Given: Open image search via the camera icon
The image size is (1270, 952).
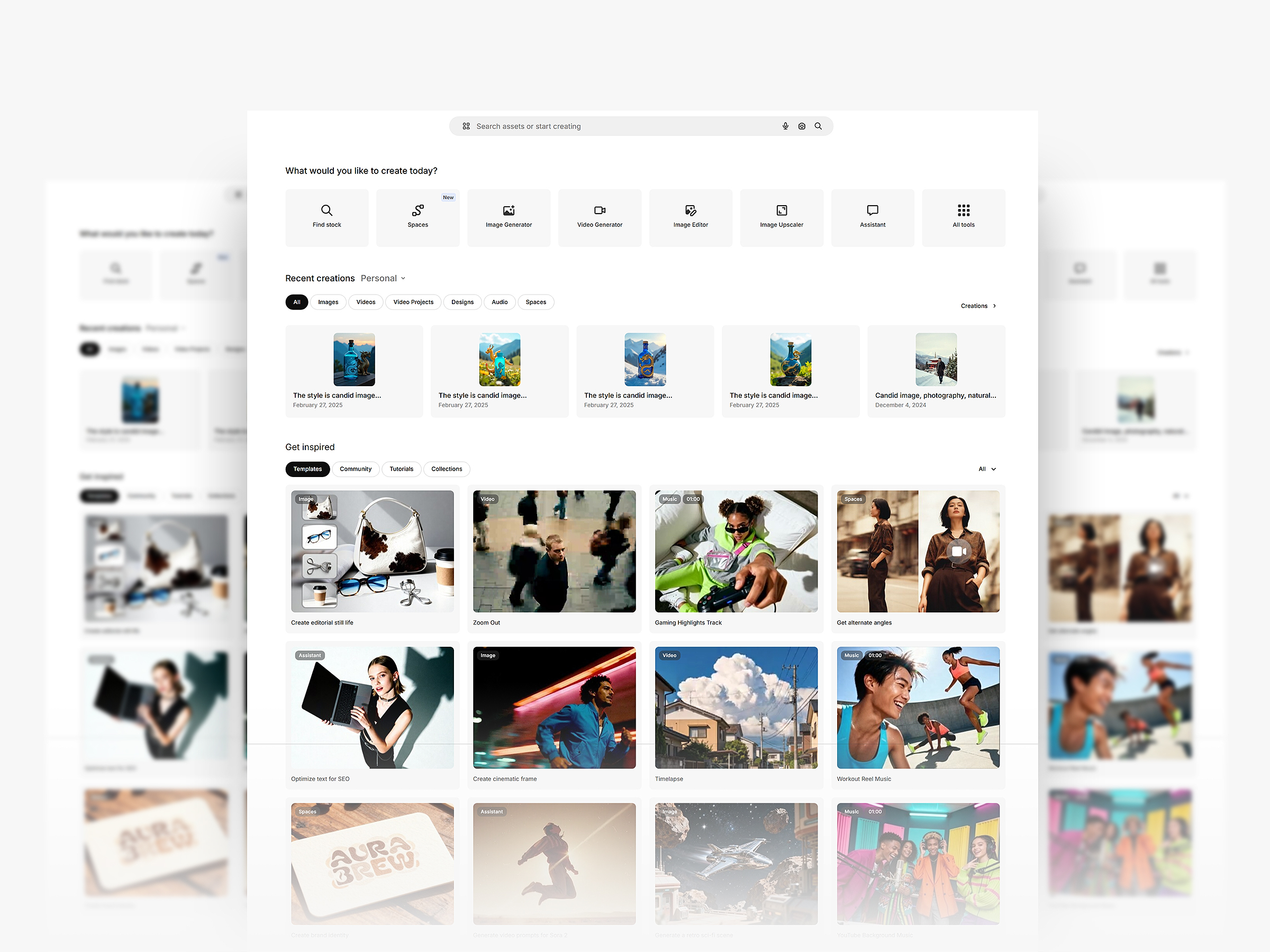Looking at the screenshot, I should pos(802,126).
